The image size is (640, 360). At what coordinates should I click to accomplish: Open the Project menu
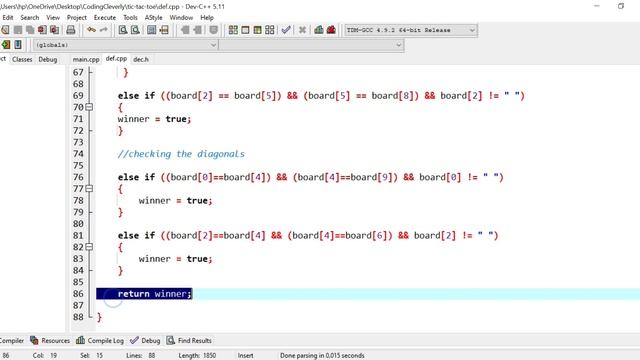(77, 18)
